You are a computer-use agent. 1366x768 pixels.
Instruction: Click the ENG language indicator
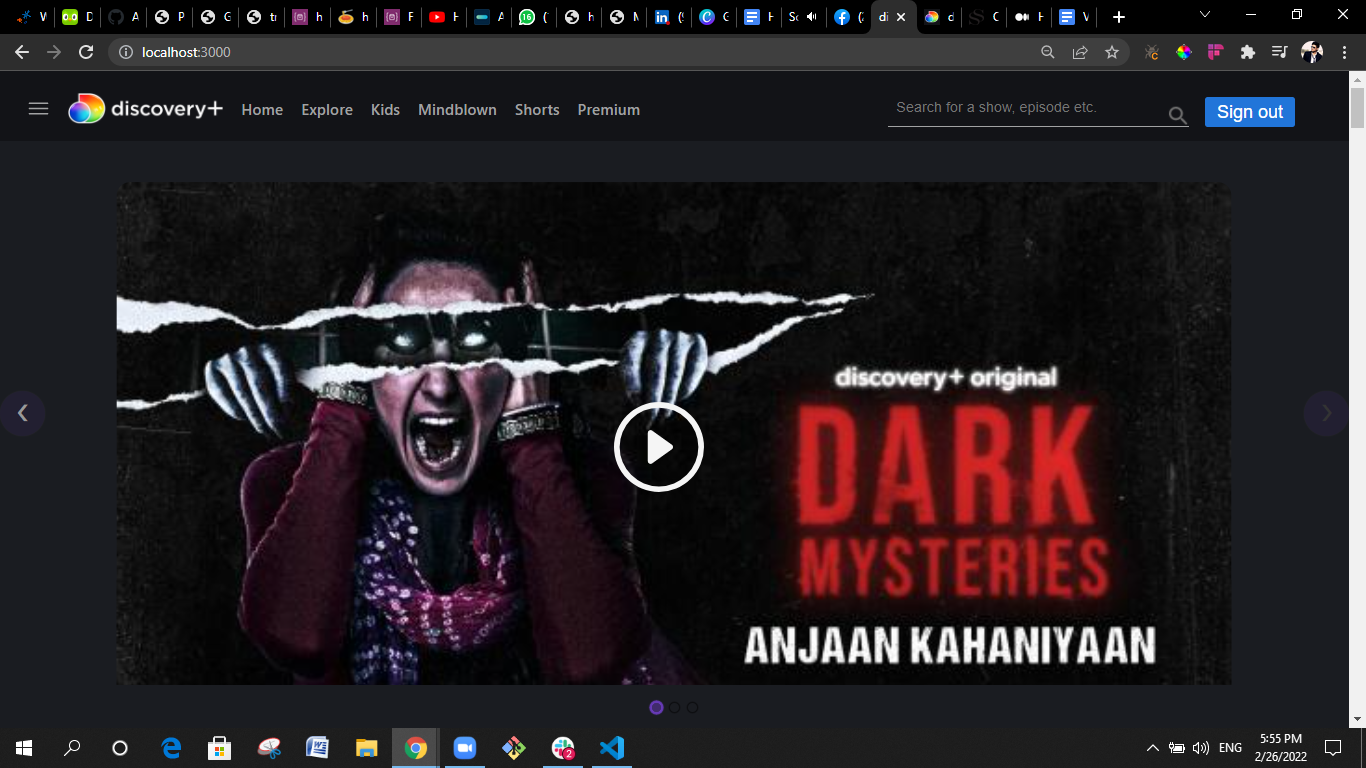click(x=1230, y=747)
